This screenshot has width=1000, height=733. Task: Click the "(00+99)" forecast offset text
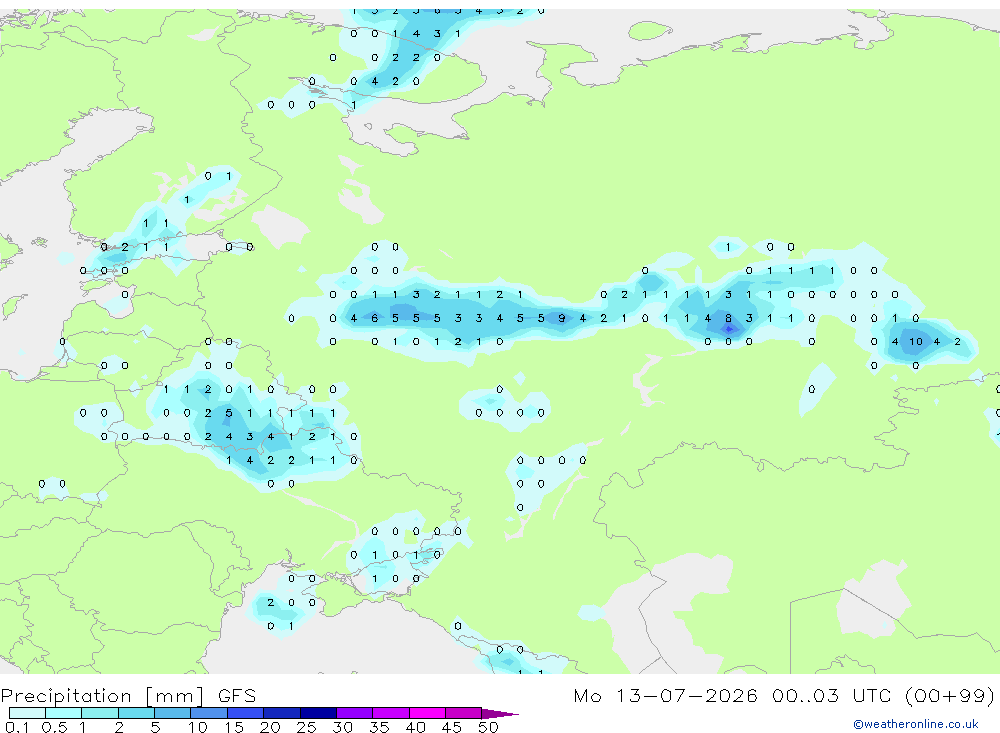950,695
